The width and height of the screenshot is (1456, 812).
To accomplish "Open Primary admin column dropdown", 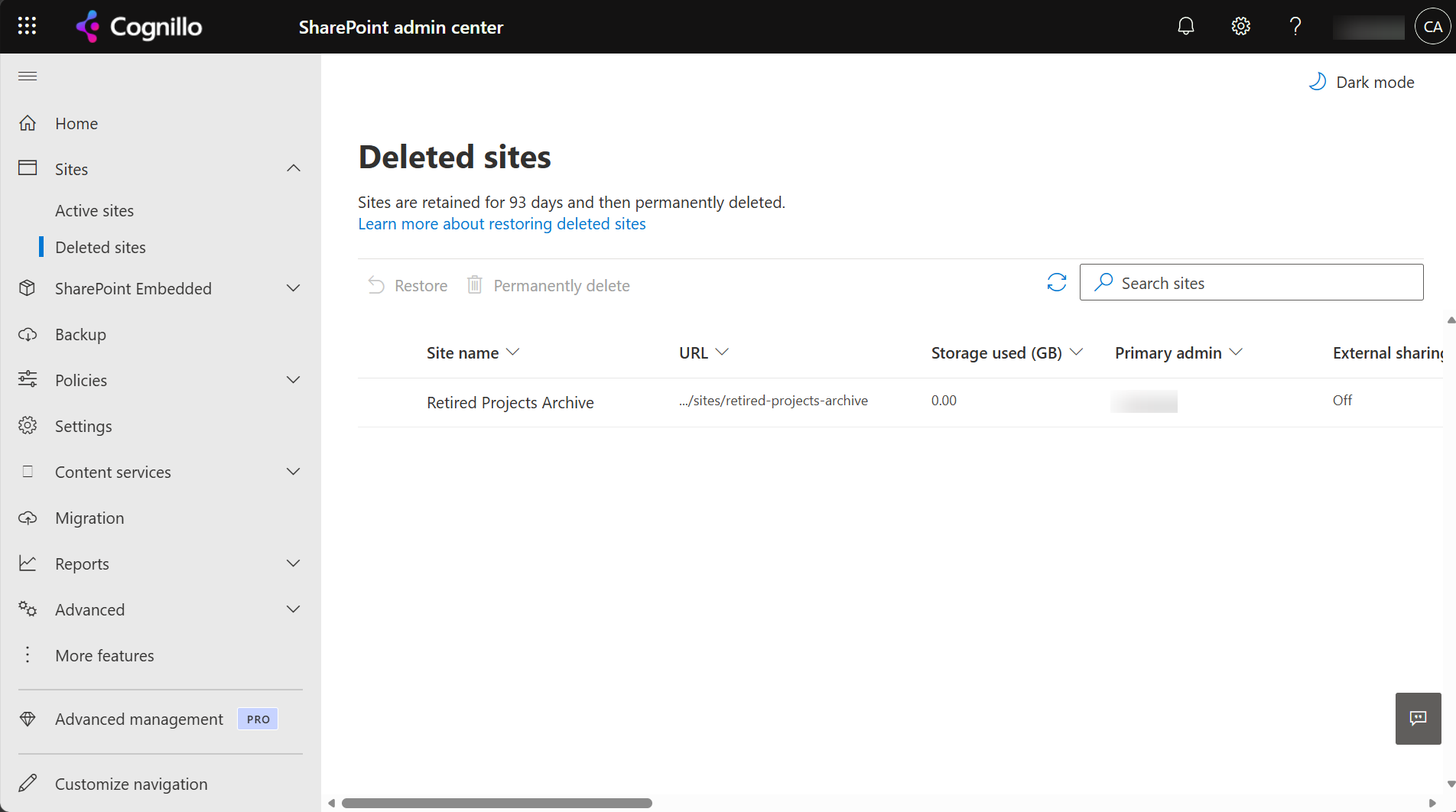I will [1236, 352].
